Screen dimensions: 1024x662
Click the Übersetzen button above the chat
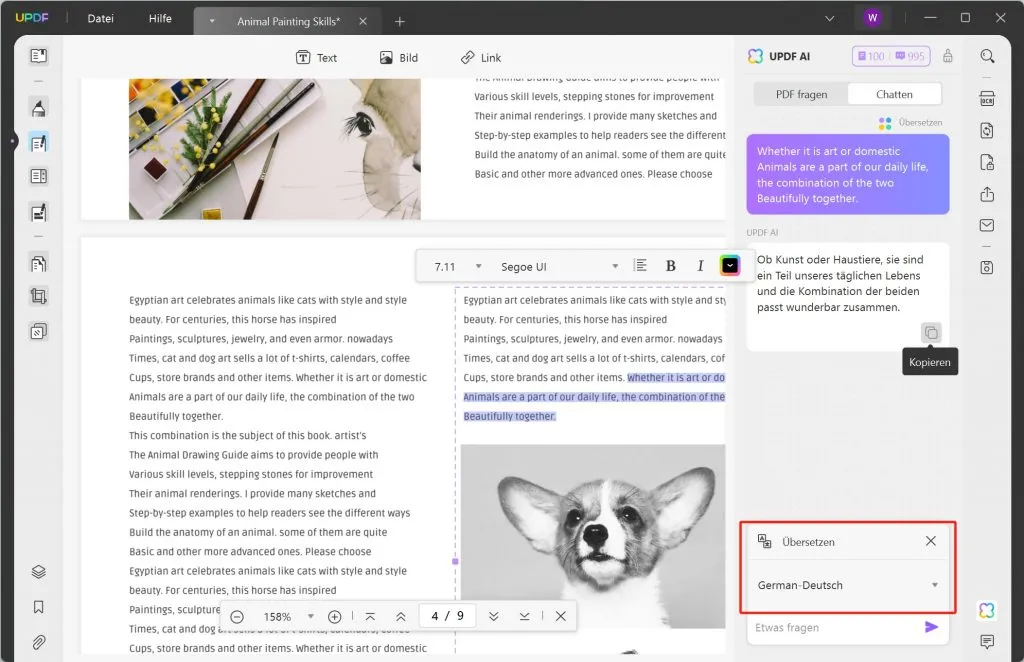coord(912,122)
